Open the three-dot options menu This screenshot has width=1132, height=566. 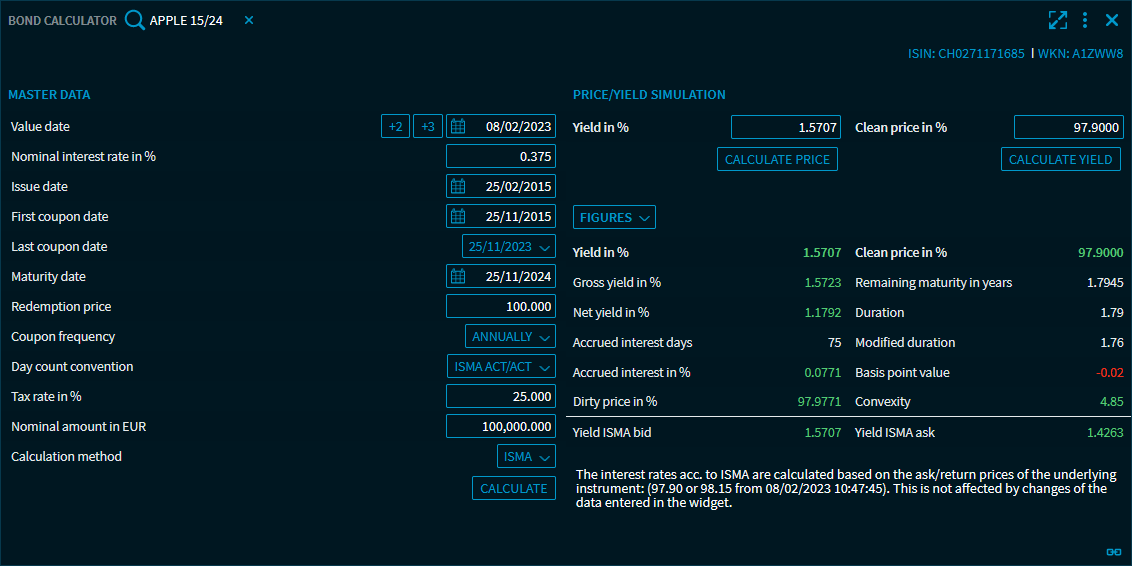click(1085, 20)
